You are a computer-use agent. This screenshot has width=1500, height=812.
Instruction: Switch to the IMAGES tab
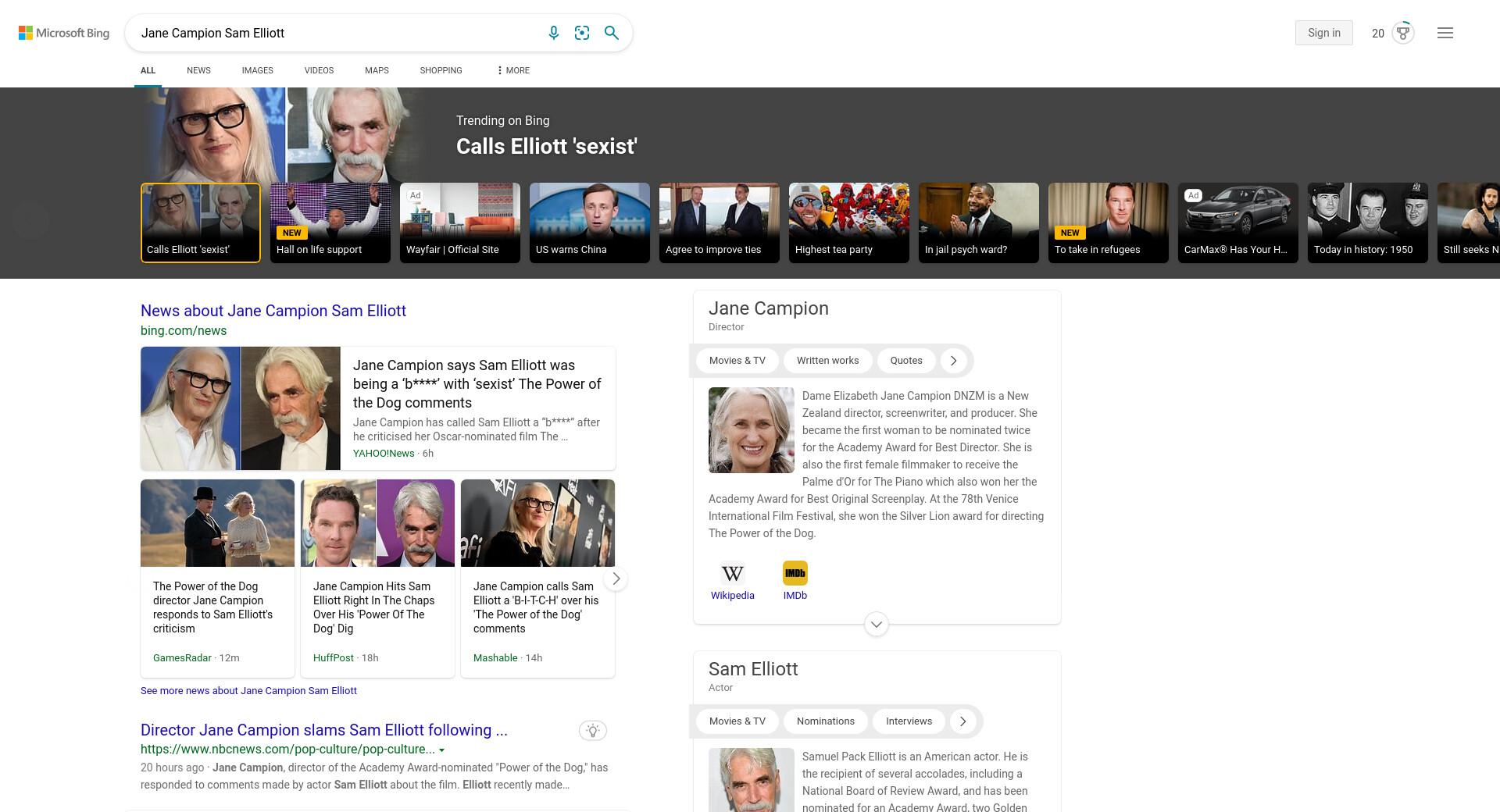257,70
